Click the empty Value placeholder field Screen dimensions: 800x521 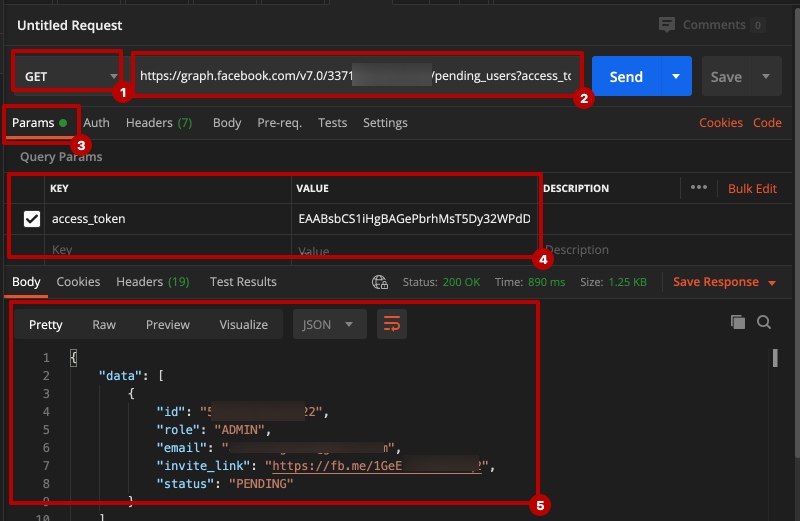(414, 250)
